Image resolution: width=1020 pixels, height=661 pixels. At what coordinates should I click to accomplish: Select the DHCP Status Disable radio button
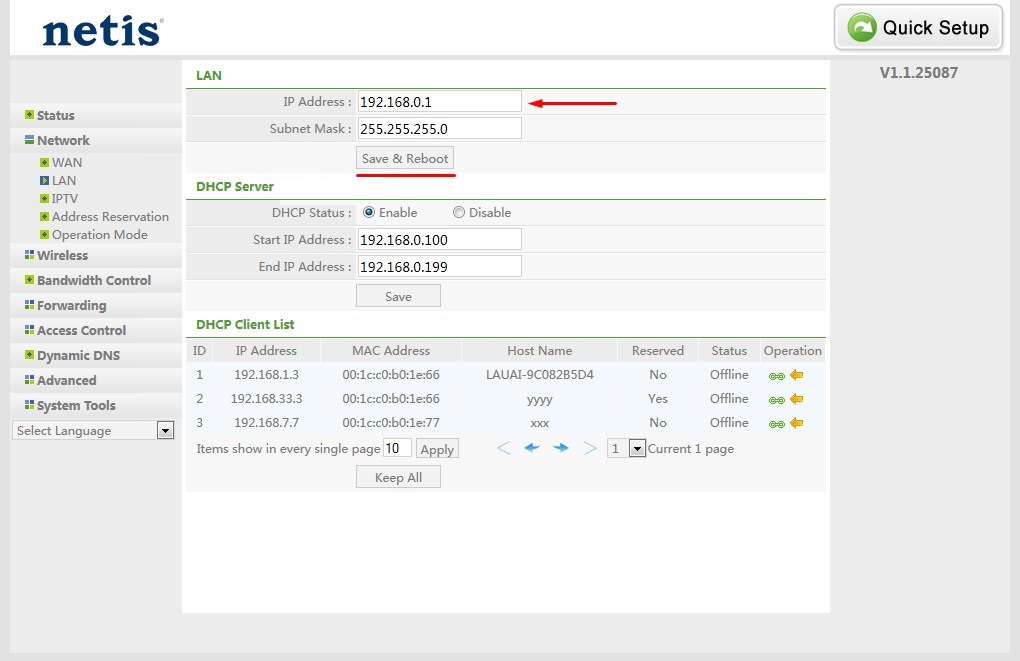pyautogui.click(x=459, y=213)
